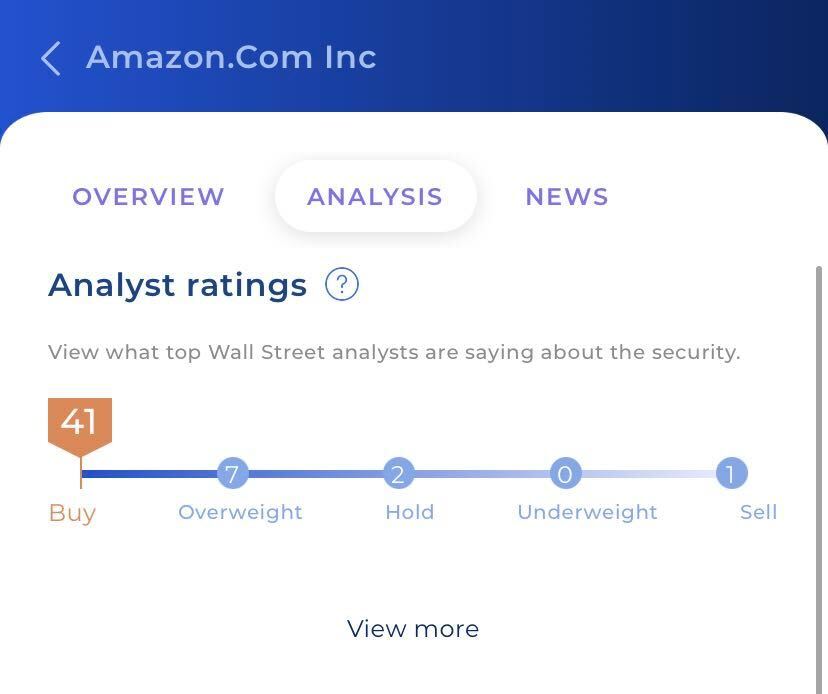The width and height of the screenshot is (828, 694).
Task: Click the Amazon.Com Inc header title
Action: 231,57
